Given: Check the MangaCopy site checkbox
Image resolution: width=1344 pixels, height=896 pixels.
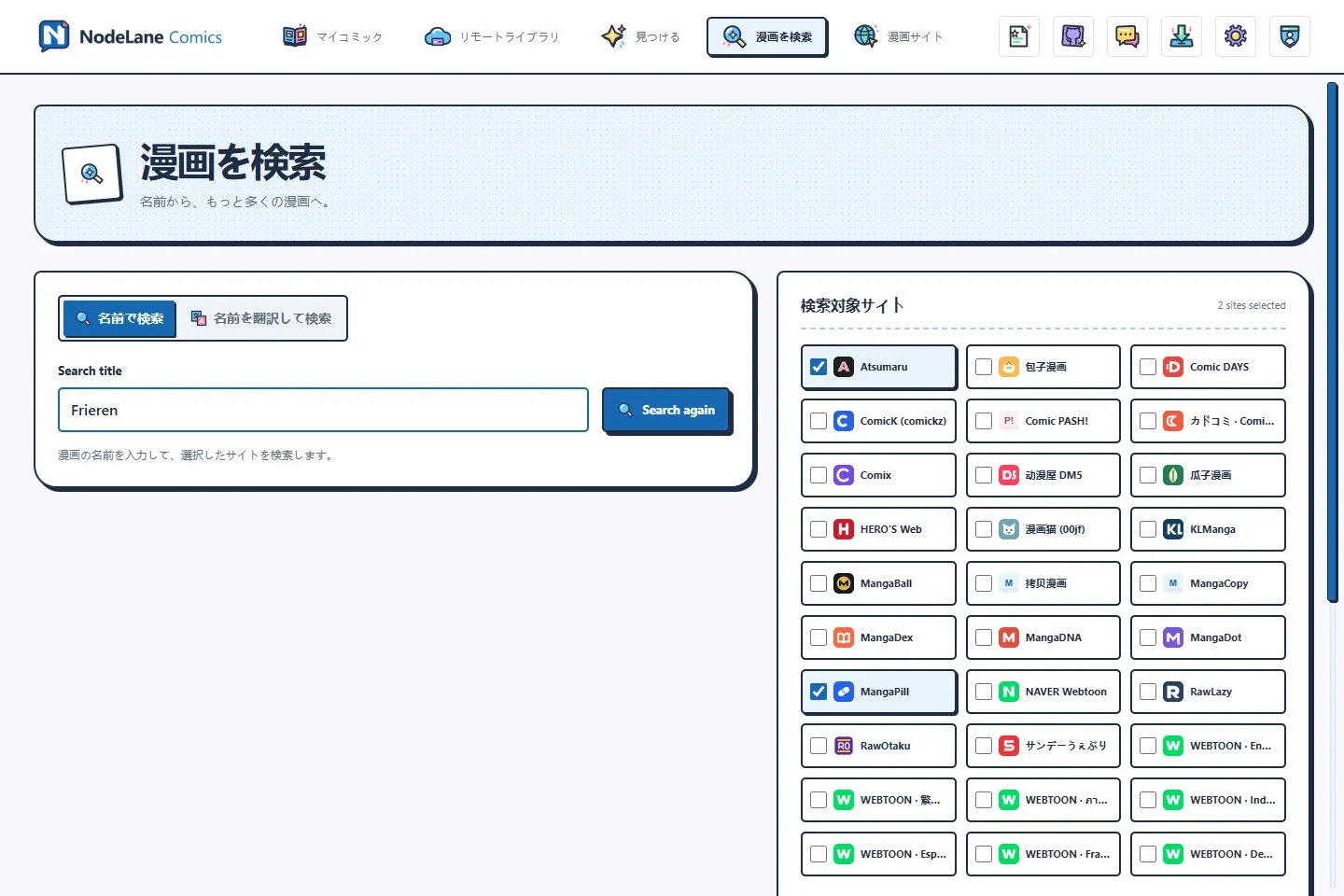Looking at the screenshot, I should point(1148,583).
